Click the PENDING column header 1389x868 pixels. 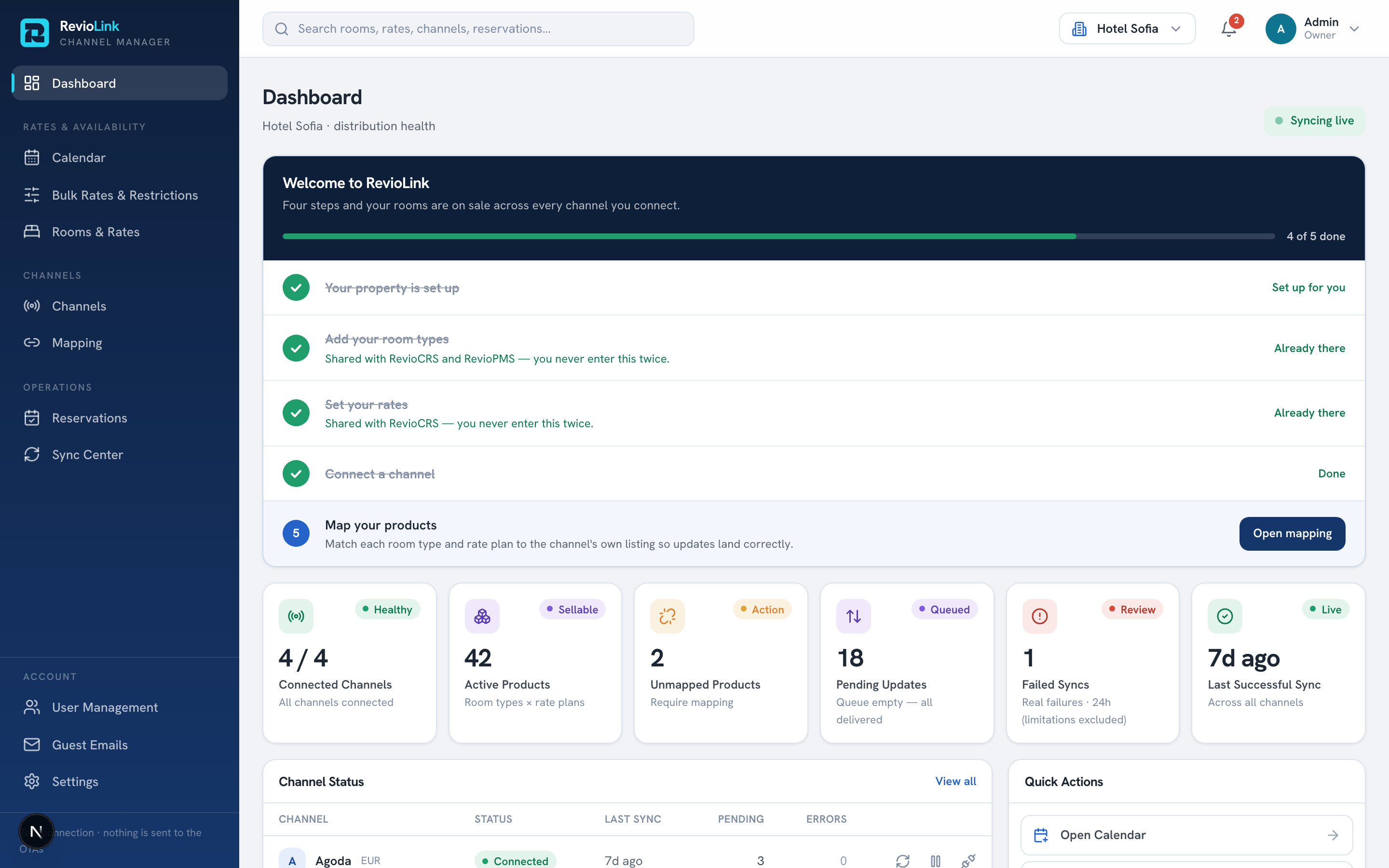(740, 819)
